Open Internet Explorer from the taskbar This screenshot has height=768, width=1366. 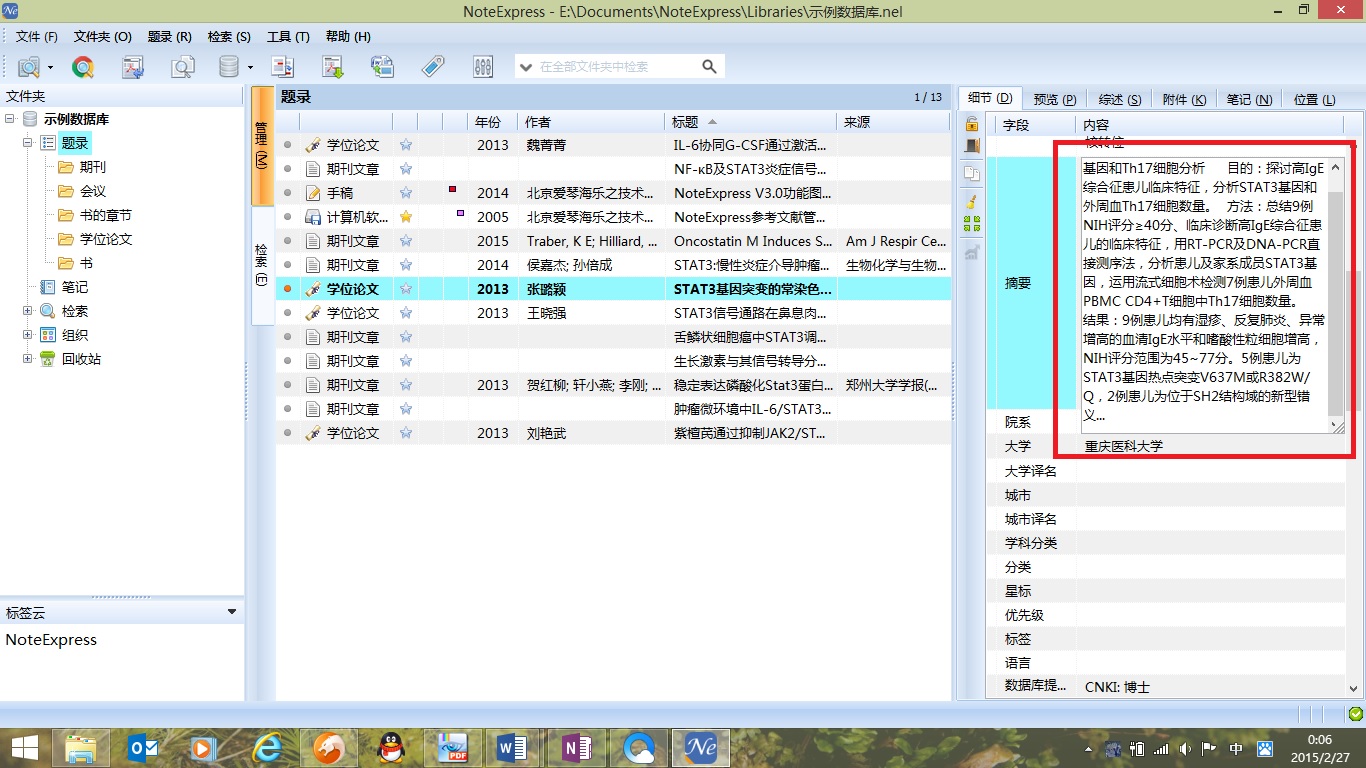[x=268, y=747]
